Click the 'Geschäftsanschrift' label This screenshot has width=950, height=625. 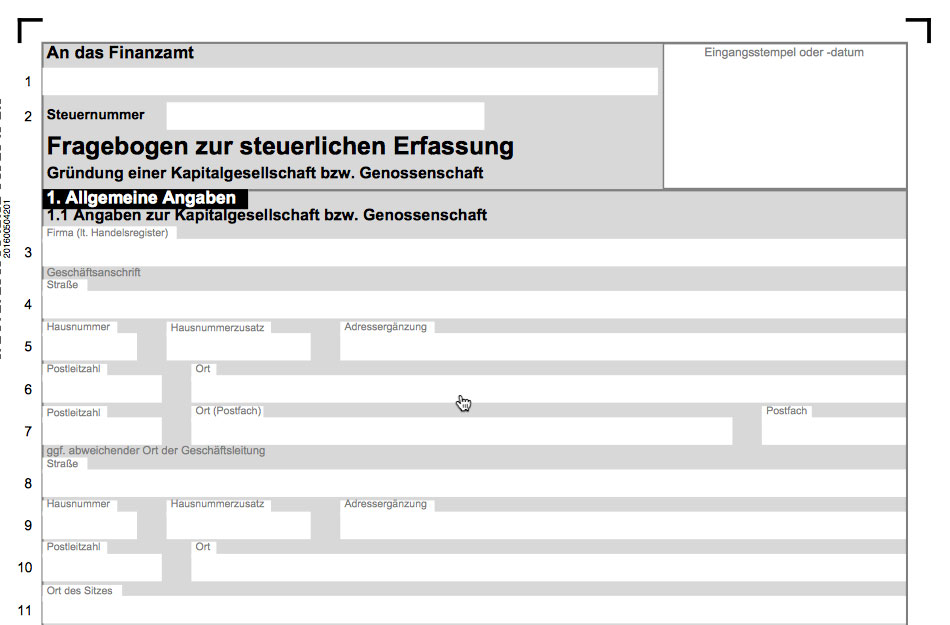[93, 273]
